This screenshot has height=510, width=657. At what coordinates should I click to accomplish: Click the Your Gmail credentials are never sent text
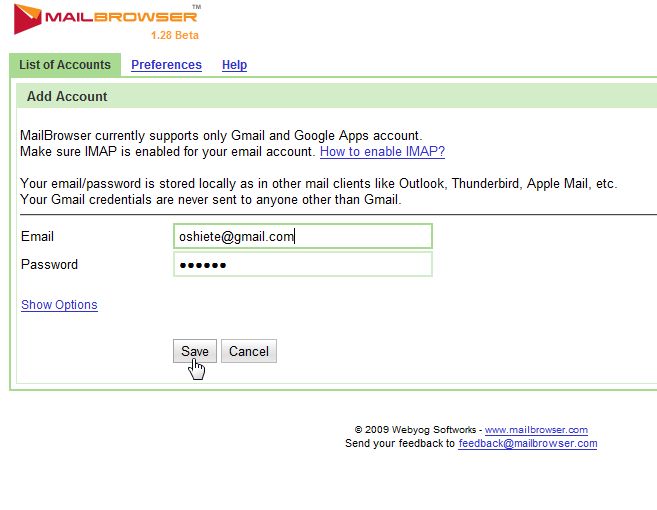pos(211,199)
